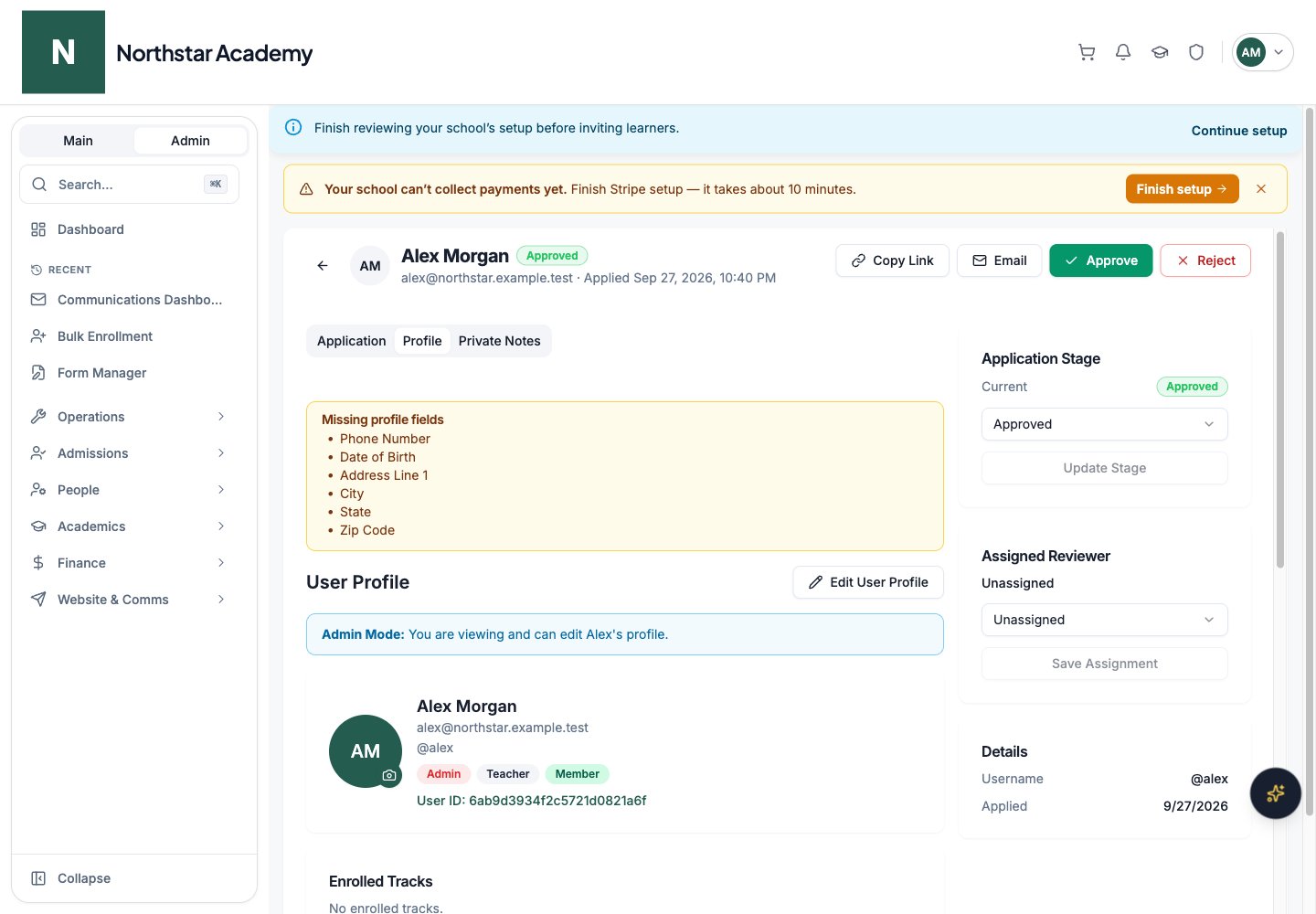The height and width of the screenshot is (914, 1316).
Task: Collapse the sidebar
Action: pyautogui.click(x=130, y=878)
